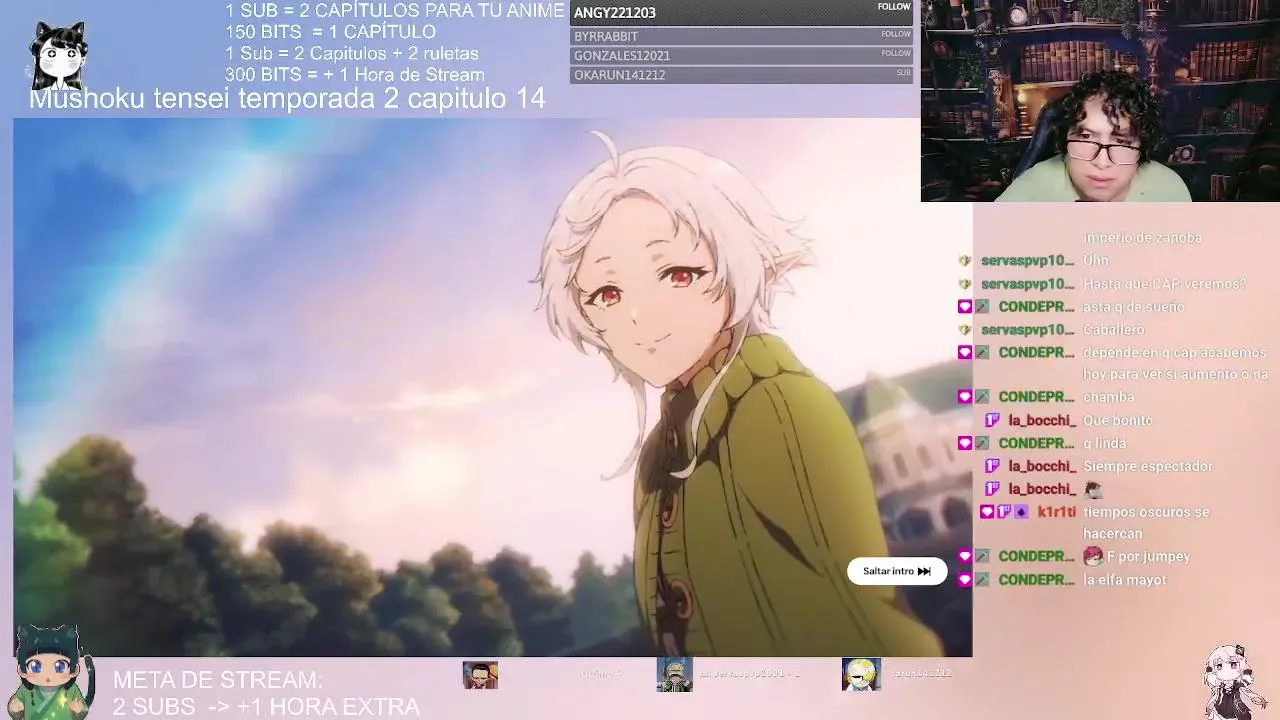Click ANGY221203 in the follower list
1280x720 pixels.
741,13
